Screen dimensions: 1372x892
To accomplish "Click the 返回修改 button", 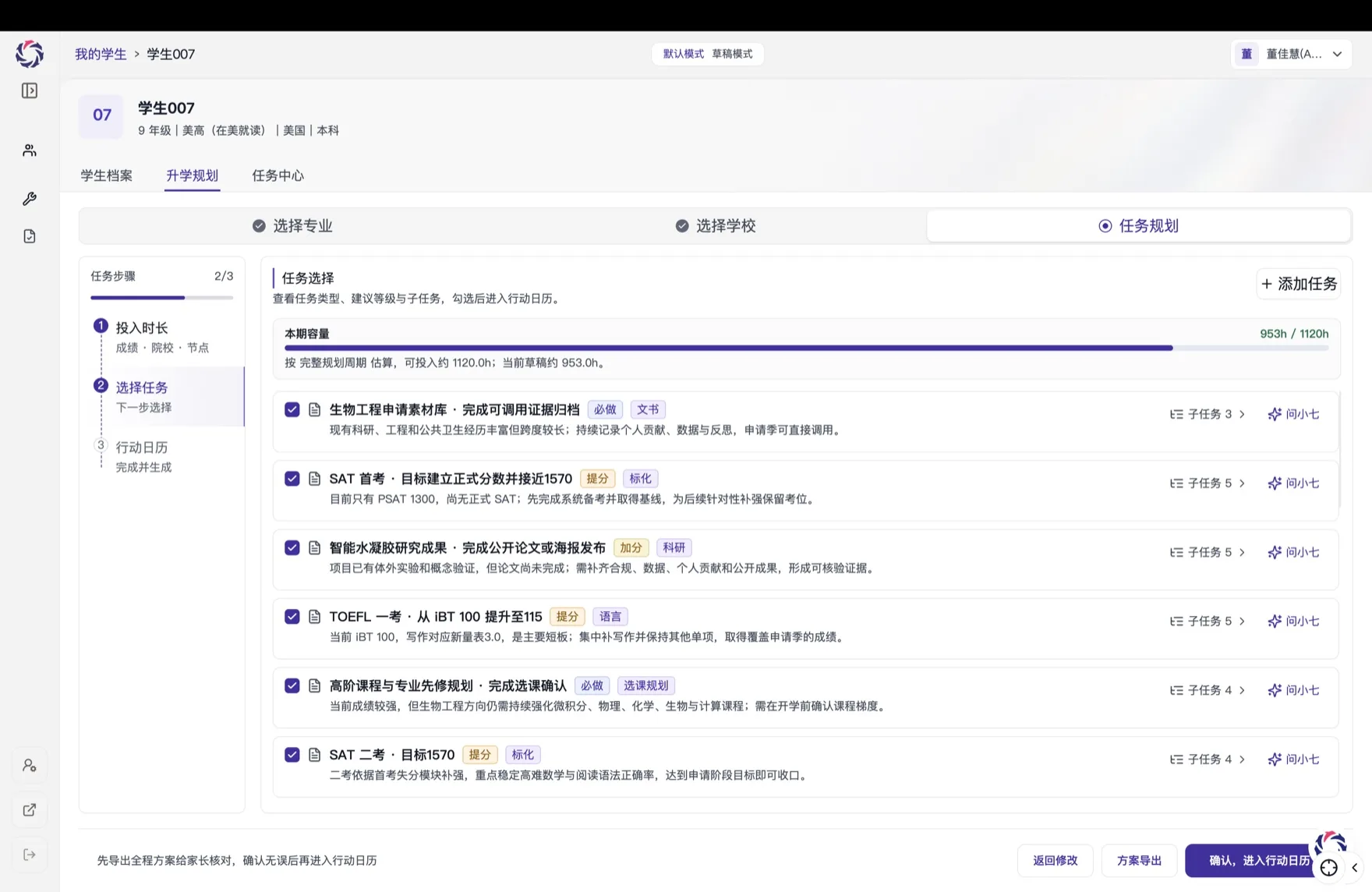I will click(x=1056, y=861).
